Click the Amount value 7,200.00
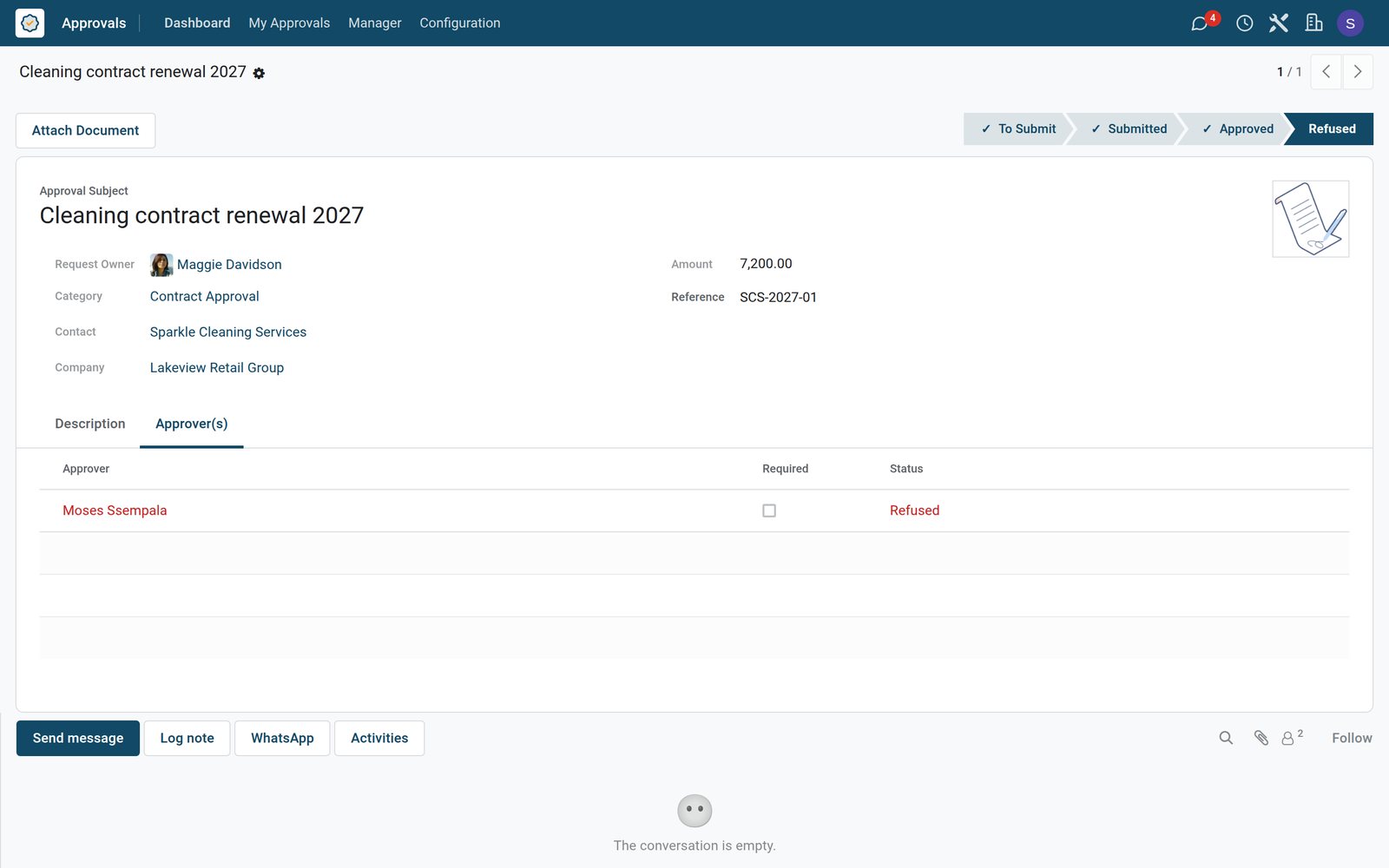Image resolution: width=1389 pixels, height=868 pixels. pyautogui.click(x=766, y=264)
